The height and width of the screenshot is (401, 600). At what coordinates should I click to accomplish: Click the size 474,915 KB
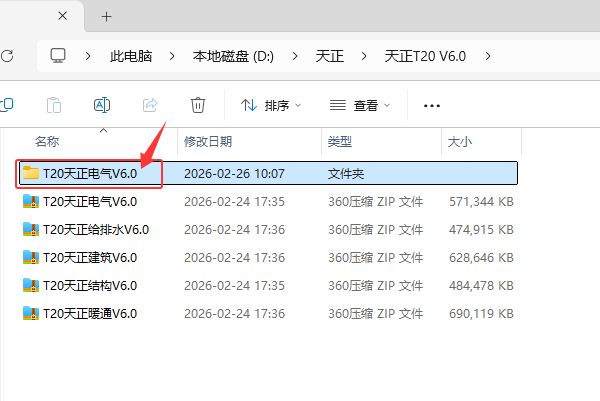coord(481,230)
